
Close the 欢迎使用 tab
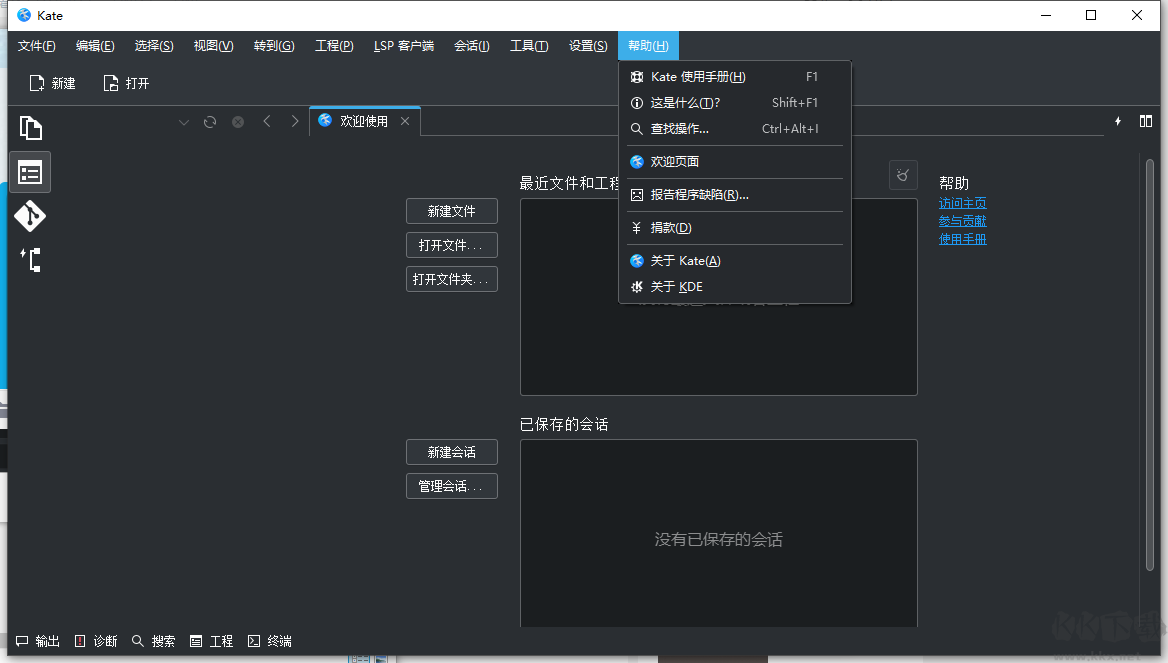(x=405, y=121)
